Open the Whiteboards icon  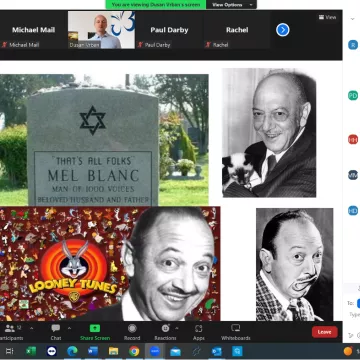(x=236, y=328)
